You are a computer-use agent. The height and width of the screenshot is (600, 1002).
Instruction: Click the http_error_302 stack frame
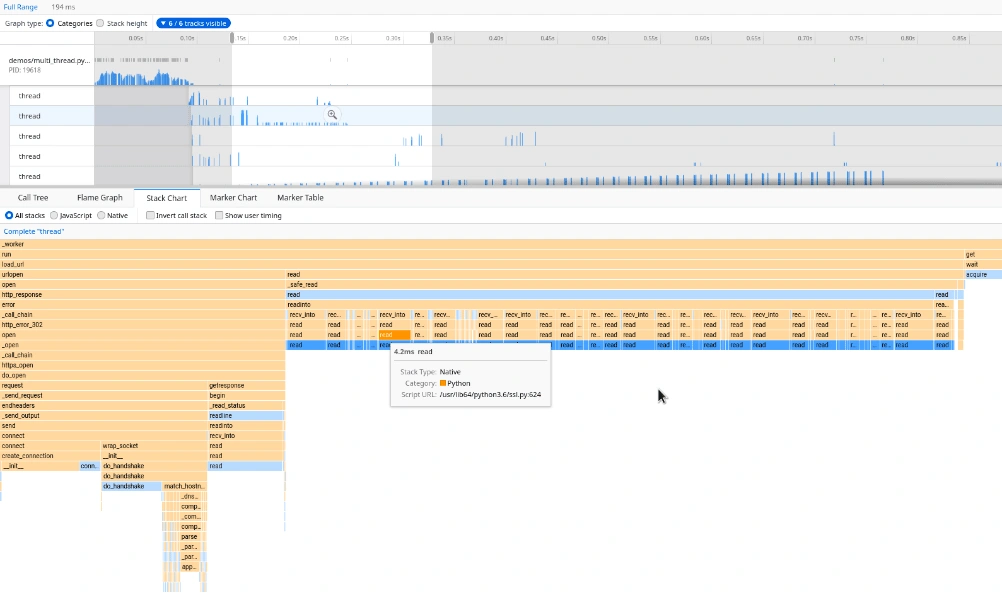143,325
